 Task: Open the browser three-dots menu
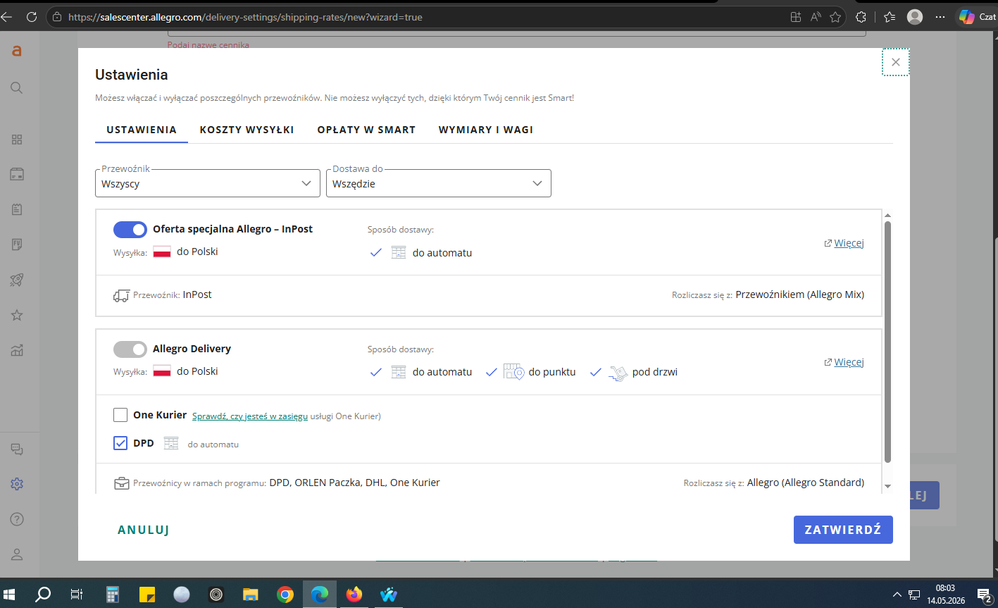click(940, 17)
